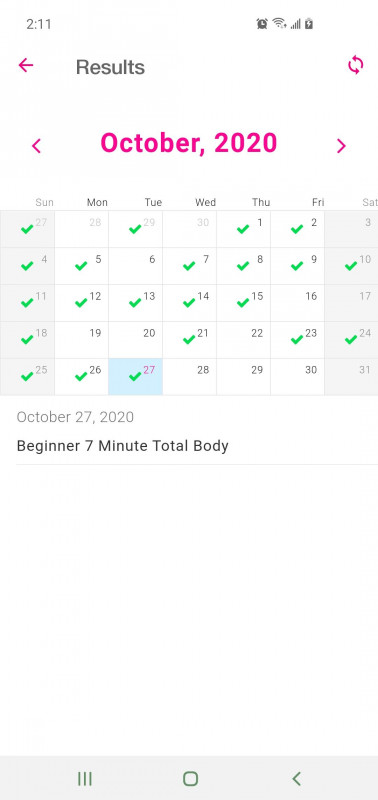Go to previous month chevron

coord(36,146)
